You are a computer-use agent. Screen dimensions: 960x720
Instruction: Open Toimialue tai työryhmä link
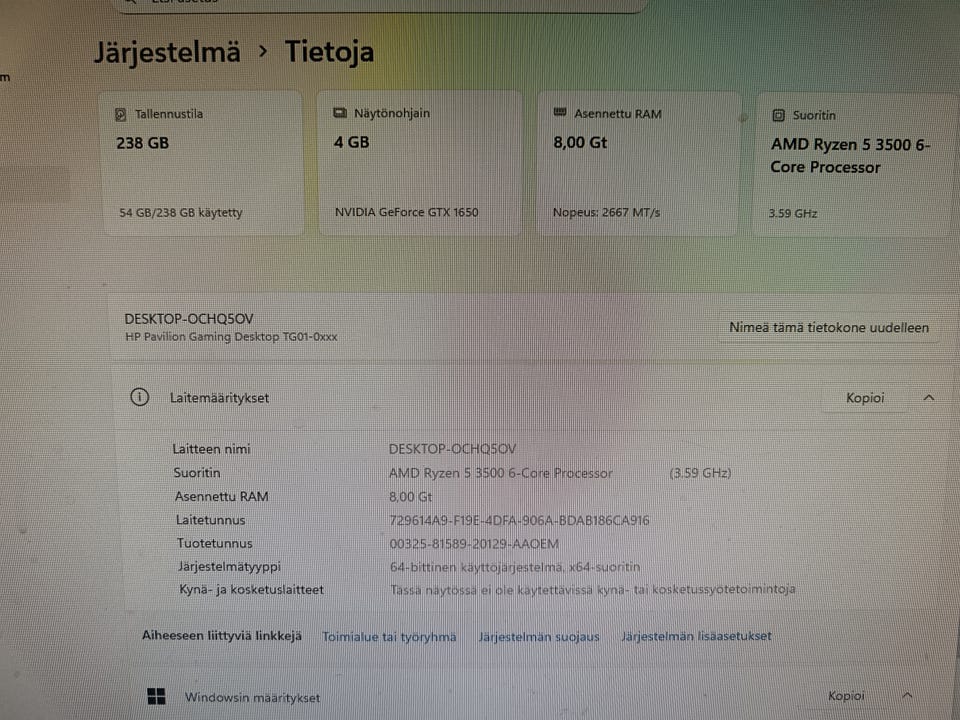389,637
